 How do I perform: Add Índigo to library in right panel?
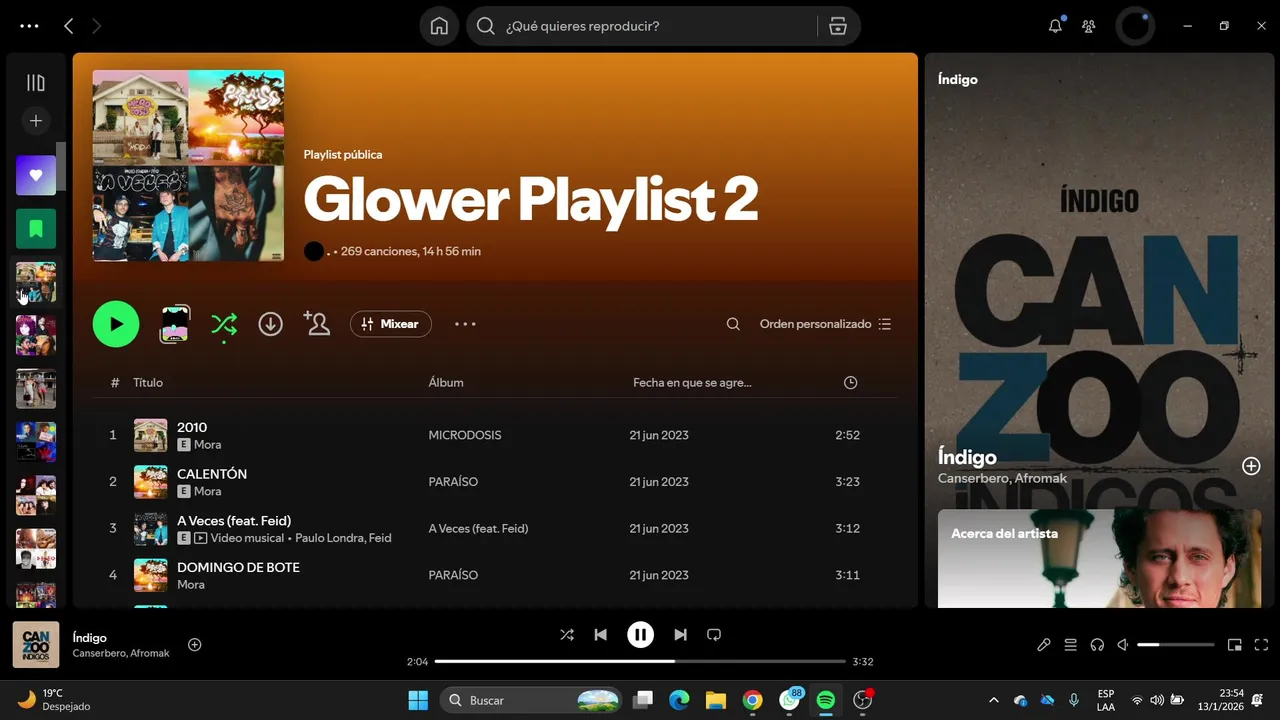click(x=1251, y=466)
